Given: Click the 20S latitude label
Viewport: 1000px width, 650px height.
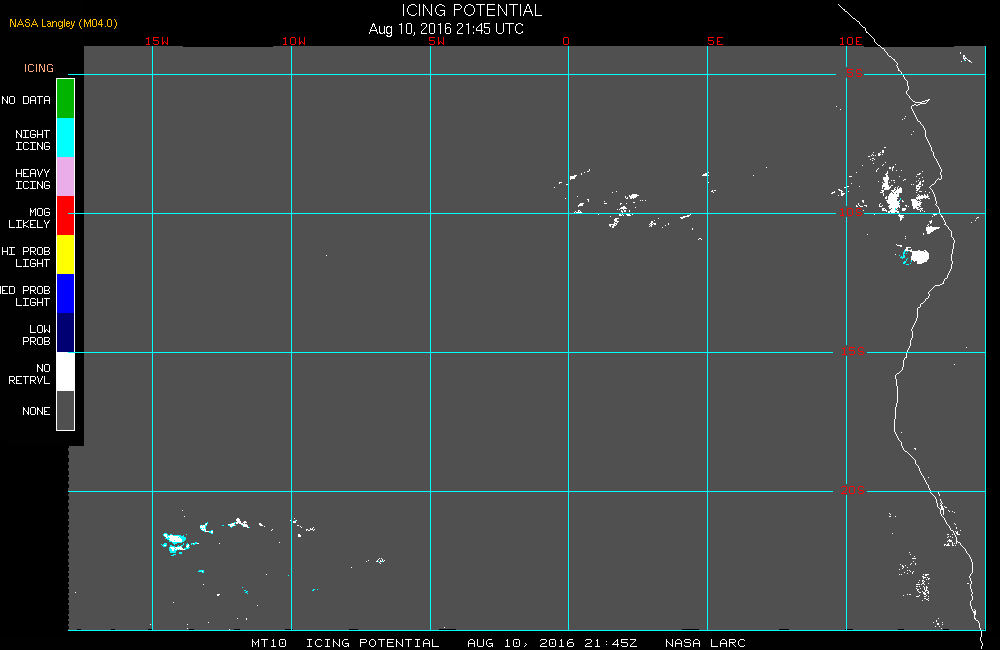Looking at the screenshot, I should click(x=852, y=491).
